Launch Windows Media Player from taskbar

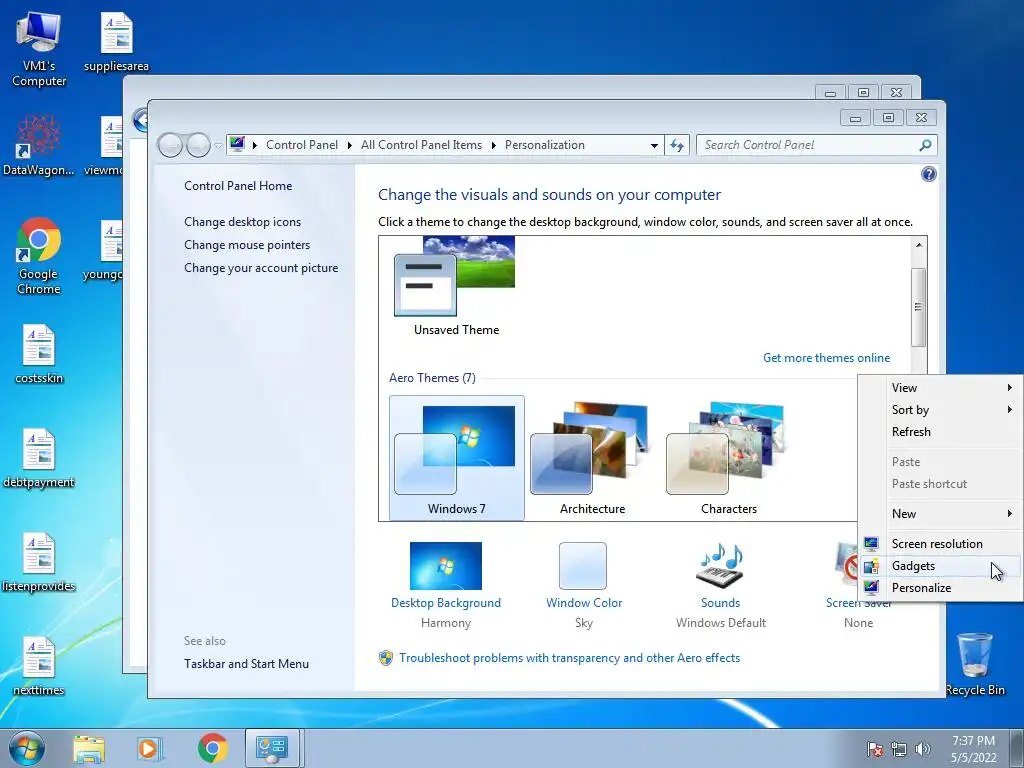[150, 748]
